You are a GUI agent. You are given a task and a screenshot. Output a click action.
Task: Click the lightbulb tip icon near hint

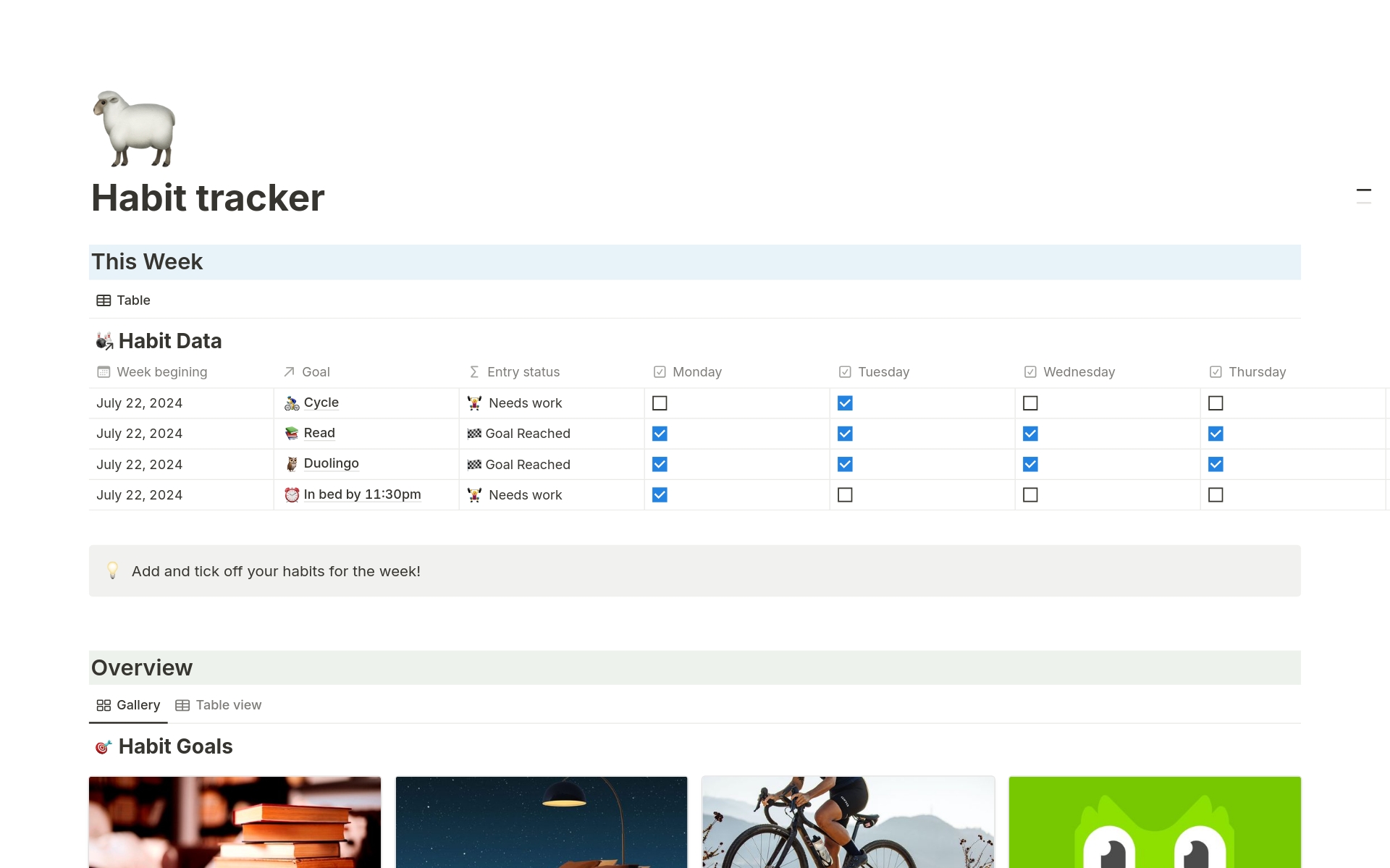(x=113, y=571)
